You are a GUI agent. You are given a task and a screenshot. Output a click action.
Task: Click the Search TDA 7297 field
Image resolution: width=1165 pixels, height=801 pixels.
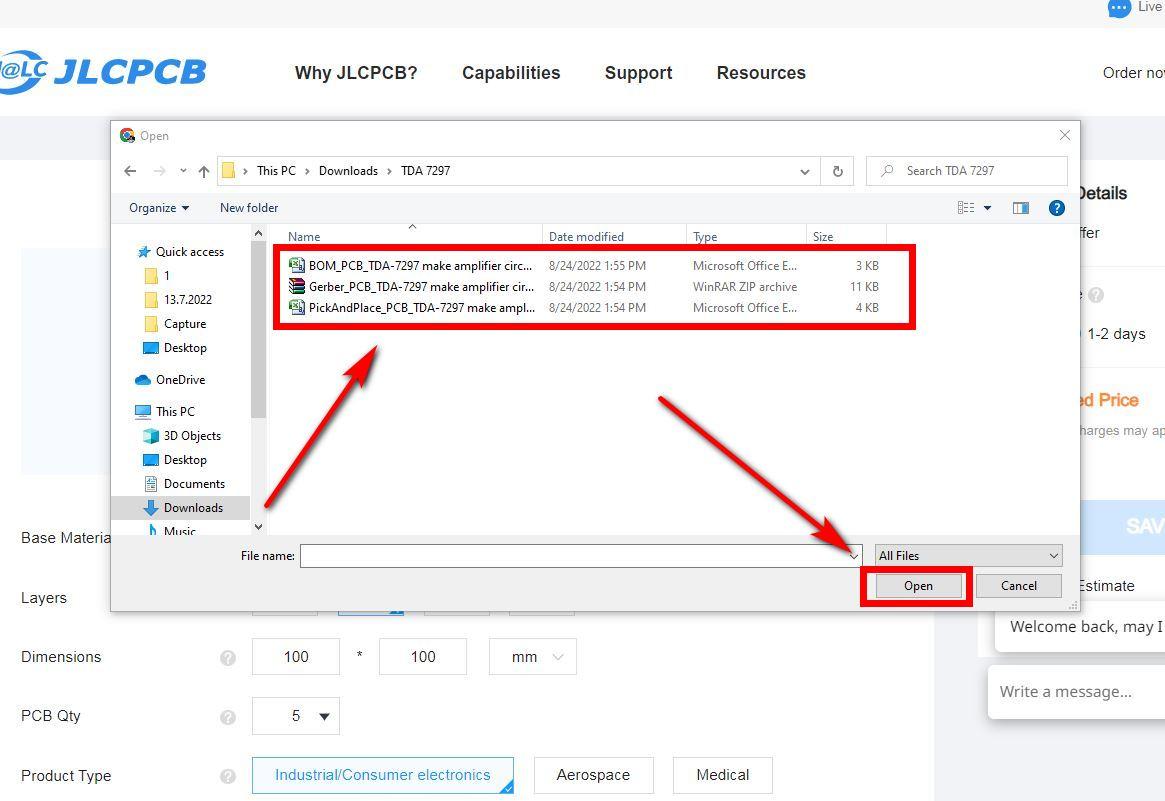tap(967, 171)
